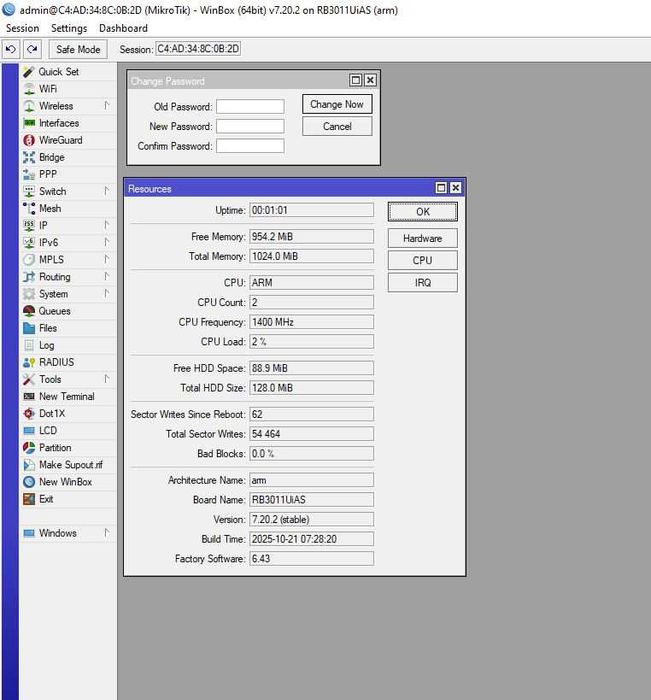Open the PPP icon
This screenshot has height=700, width=651.
coord(29,174)
